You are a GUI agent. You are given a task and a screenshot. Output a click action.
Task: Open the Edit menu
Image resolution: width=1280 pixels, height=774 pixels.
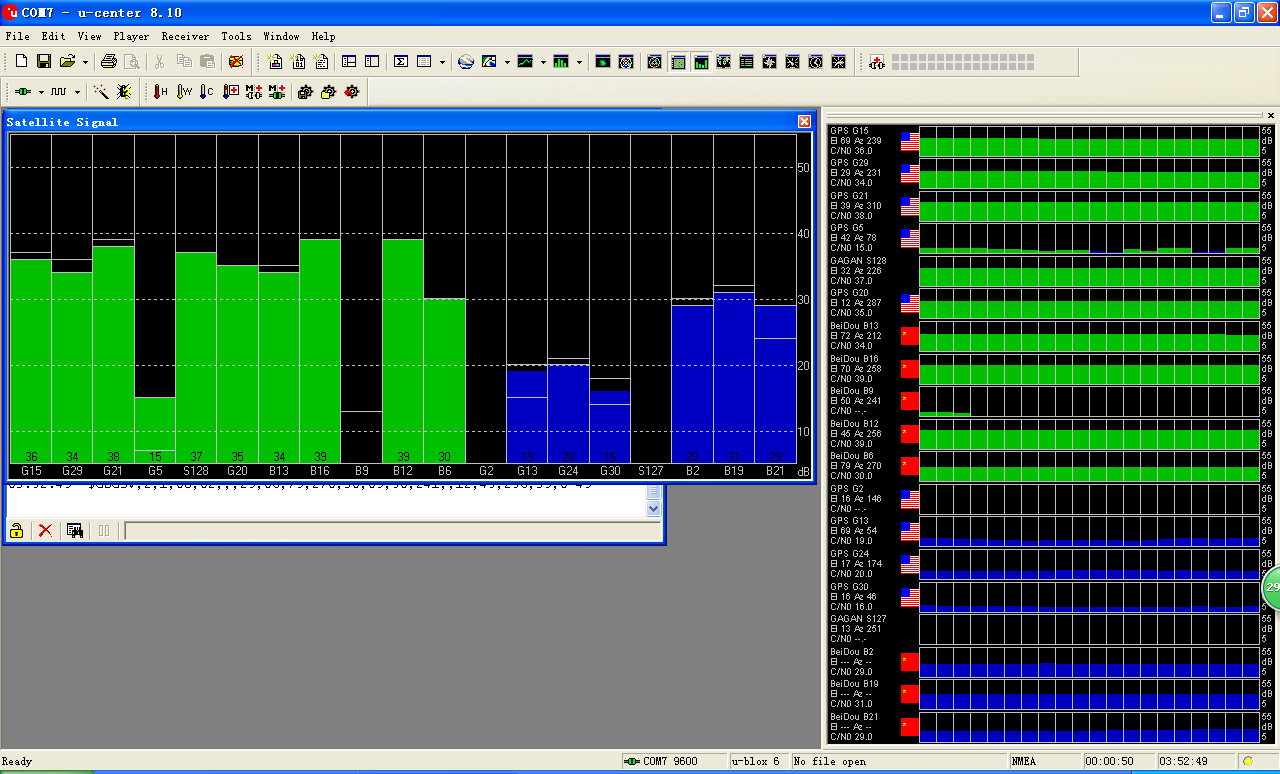pos(53,36)
